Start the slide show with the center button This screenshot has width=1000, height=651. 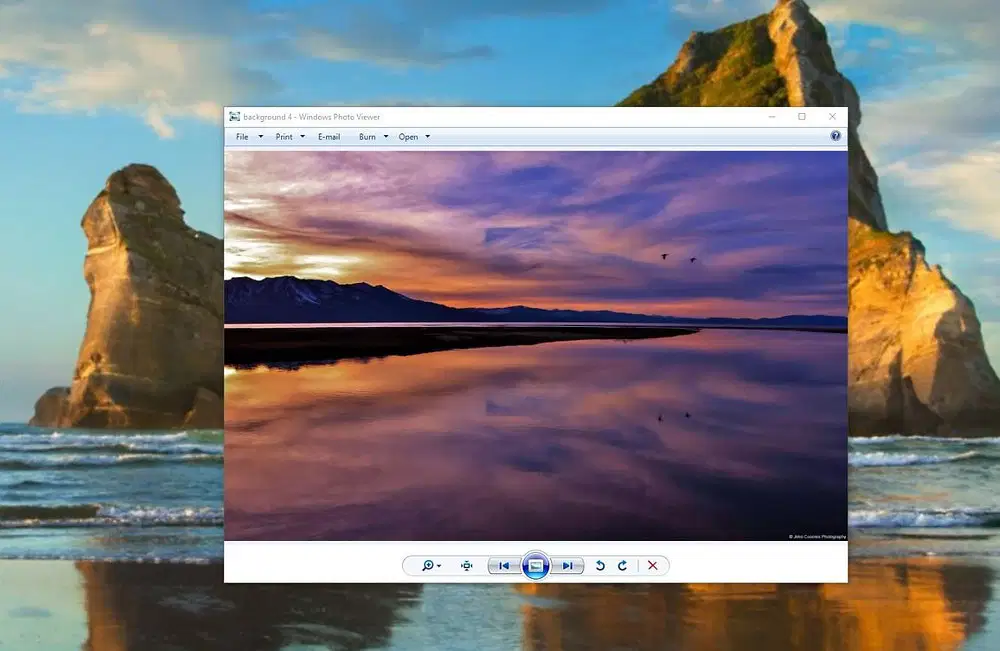click(x=536, y=566)
